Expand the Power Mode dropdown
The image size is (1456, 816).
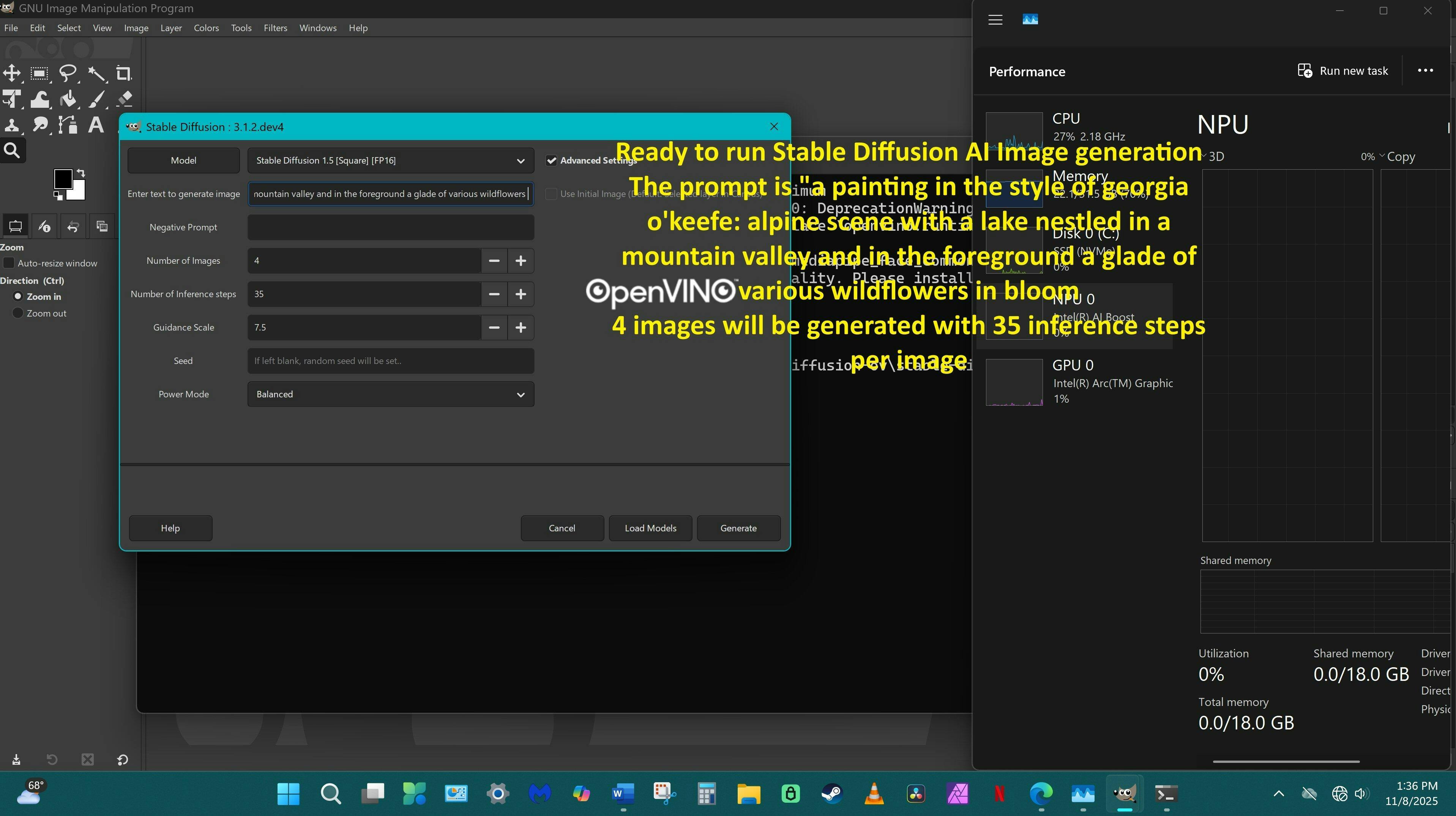[390, 394]
